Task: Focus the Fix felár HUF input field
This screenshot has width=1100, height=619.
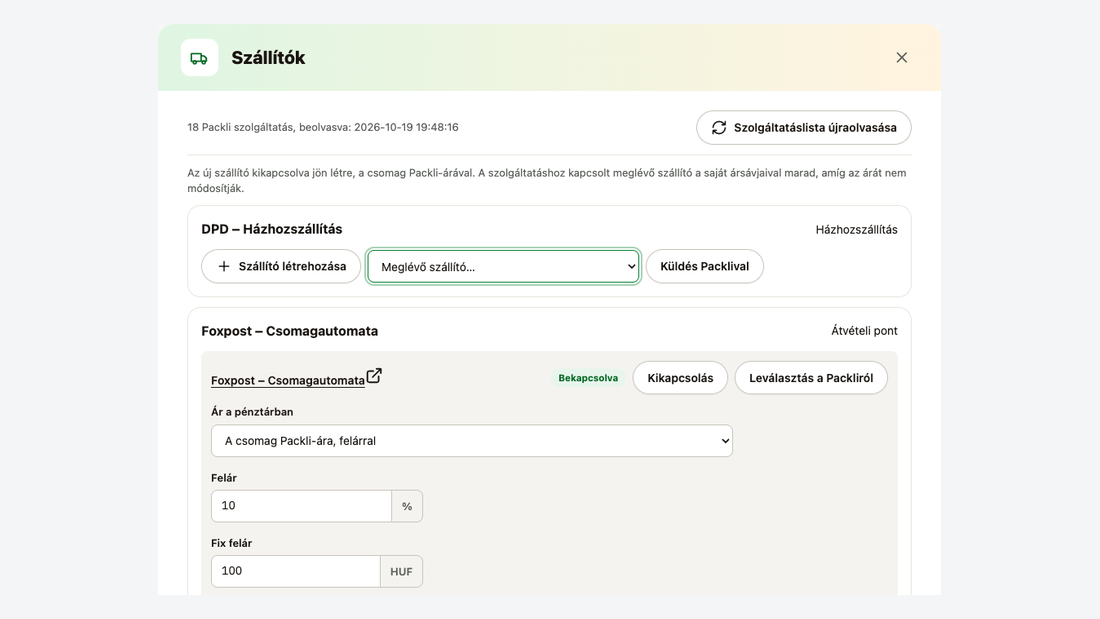Action: 295,571
